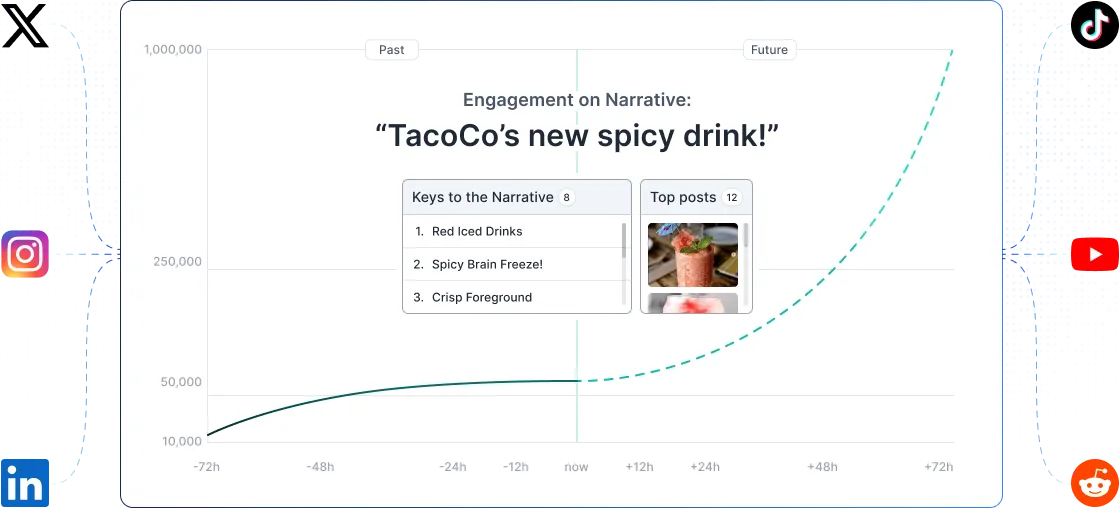The image size is (1120, 508).
Task: Select the Reddit mascot icon
Action: coord(1094,483)
